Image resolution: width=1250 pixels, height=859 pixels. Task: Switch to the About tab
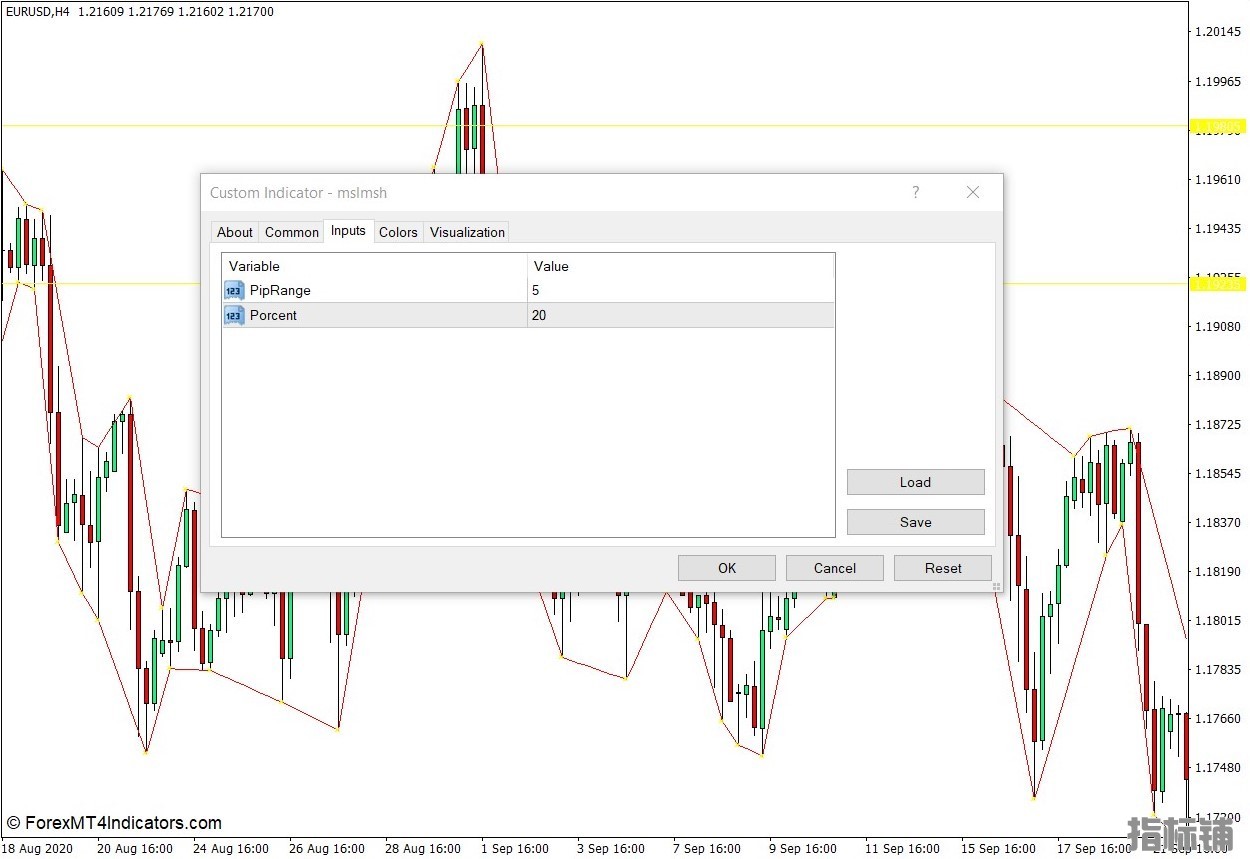[x=235, y=232]
